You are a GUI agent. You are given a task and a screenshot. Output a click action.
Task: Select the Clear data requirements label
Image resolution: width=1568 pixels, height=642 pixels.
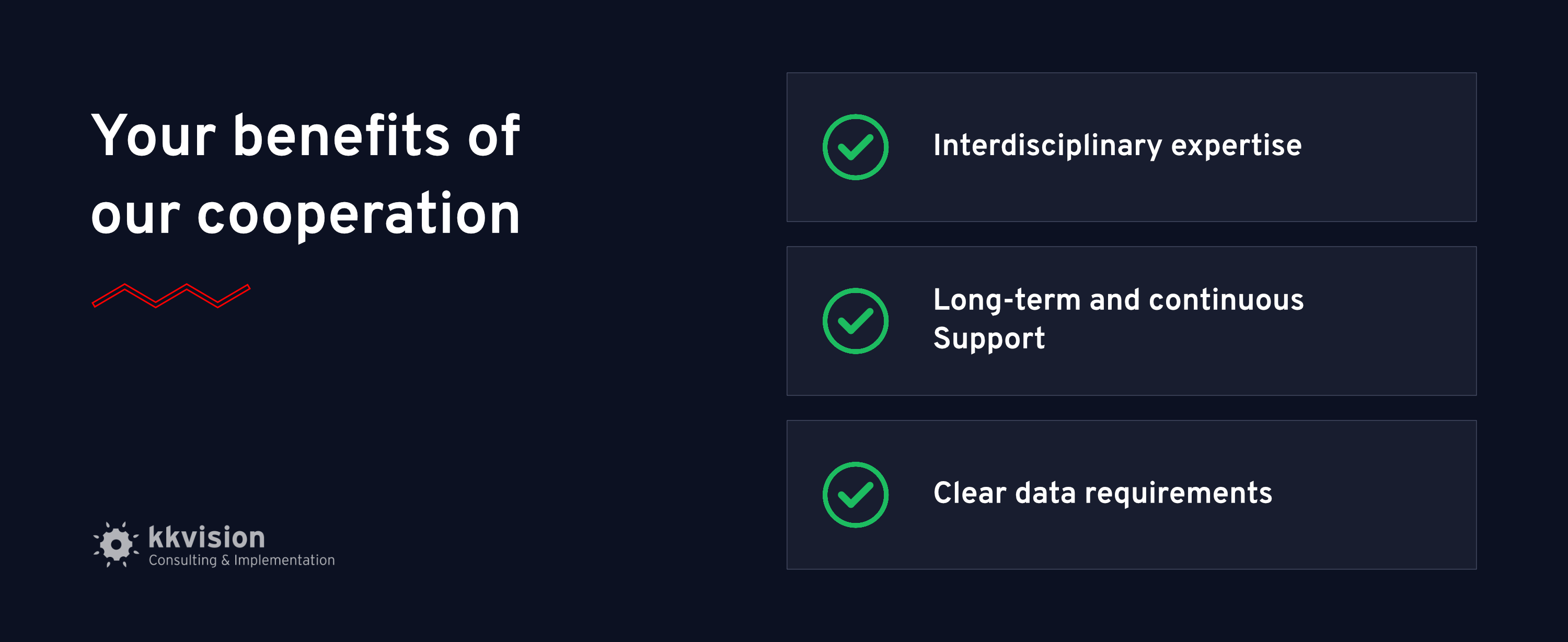(1102, 493)
